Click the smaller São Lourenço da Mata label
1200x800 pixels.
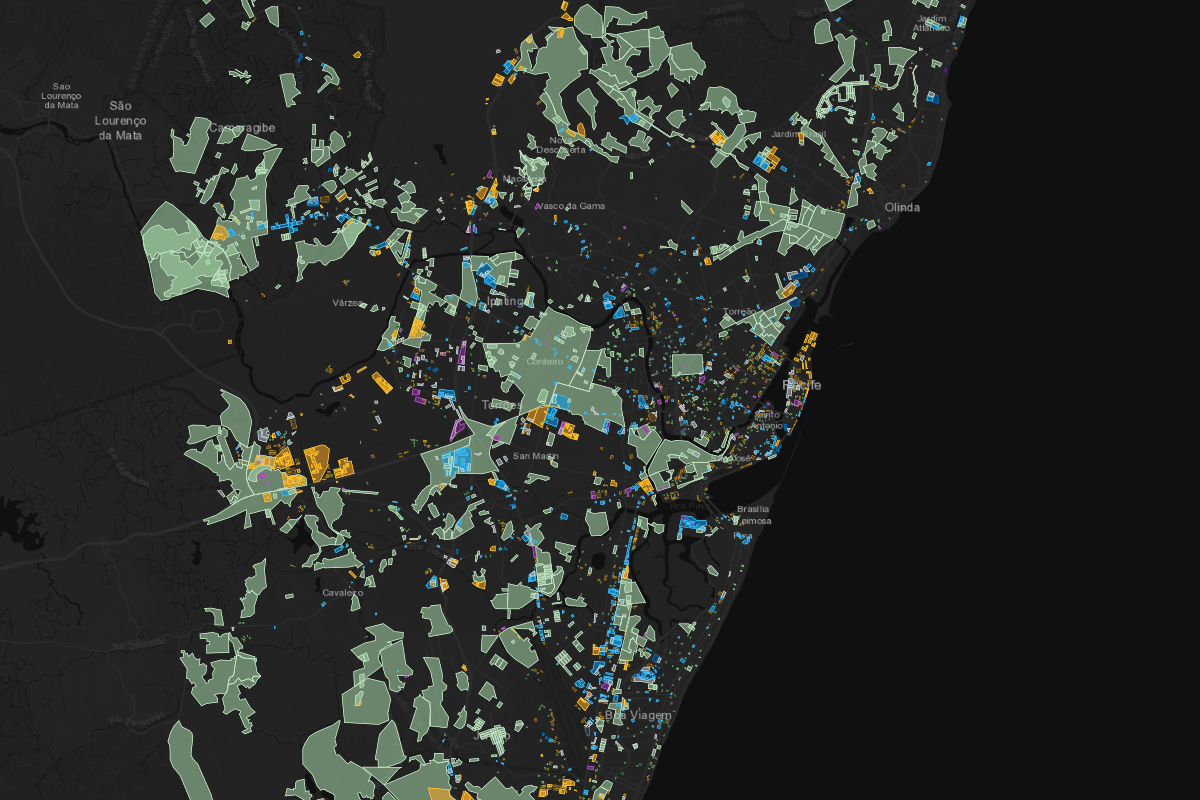(x=61, y=95)
